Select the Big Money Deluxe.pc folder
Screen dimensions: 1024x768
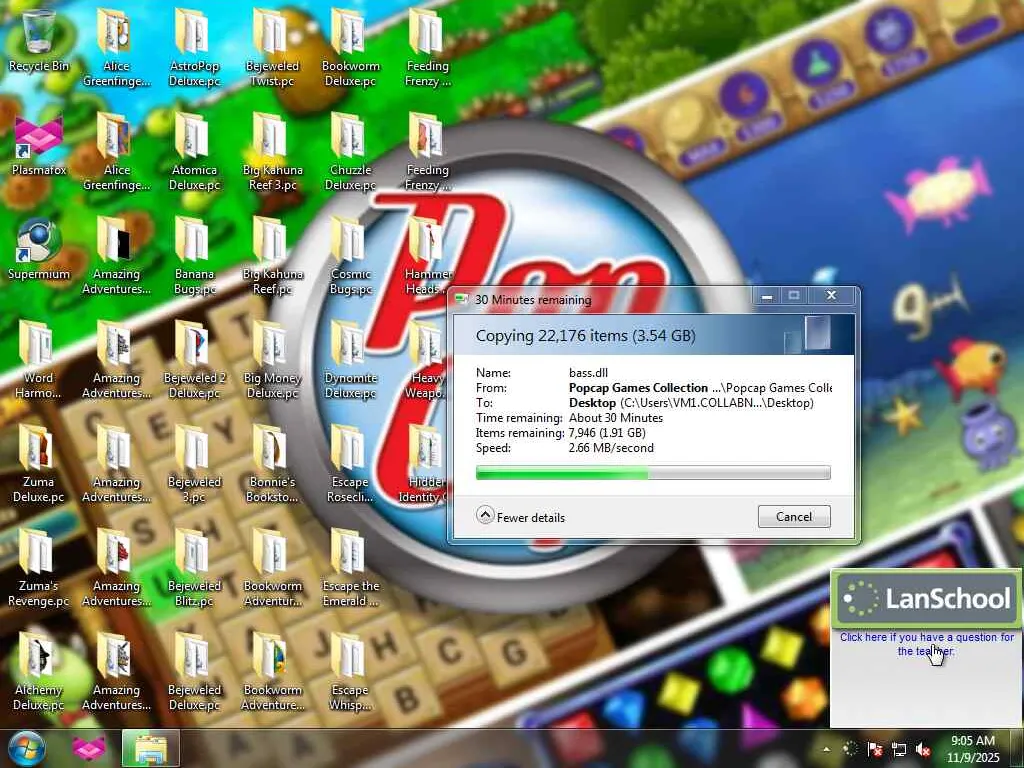(272, 361)
